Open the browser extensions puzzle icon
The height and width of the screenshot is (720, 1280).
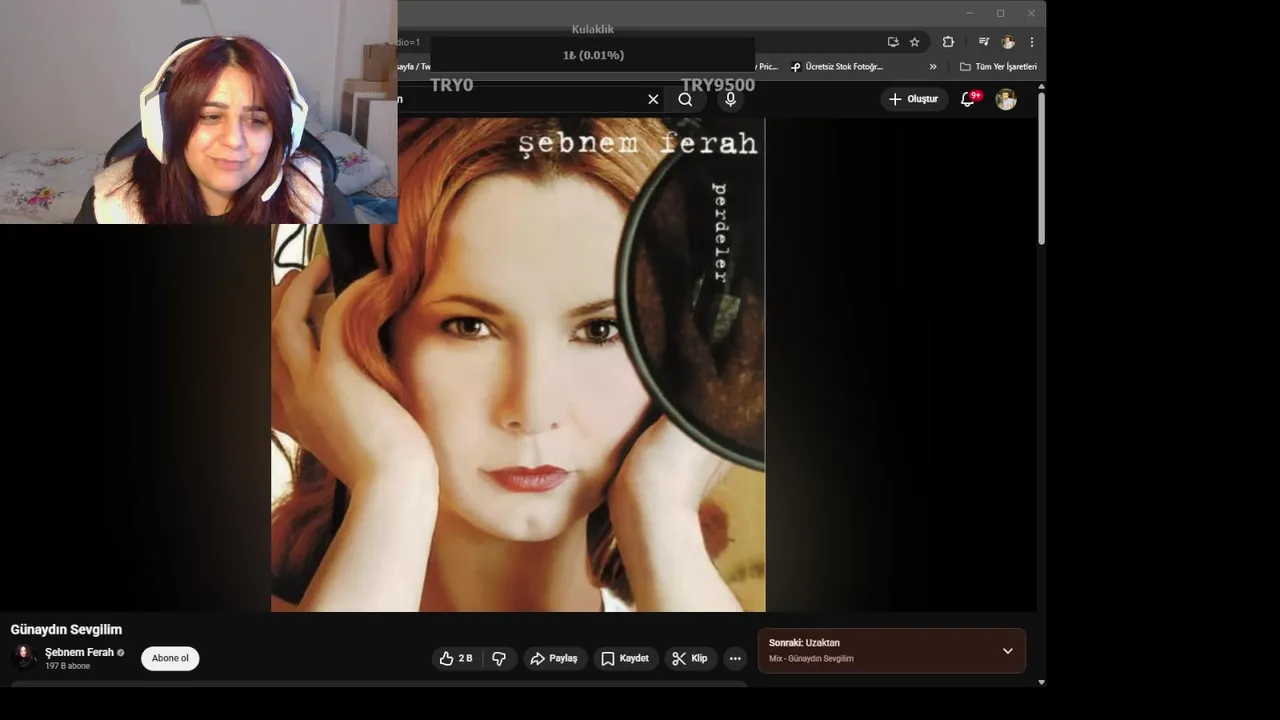948,42
